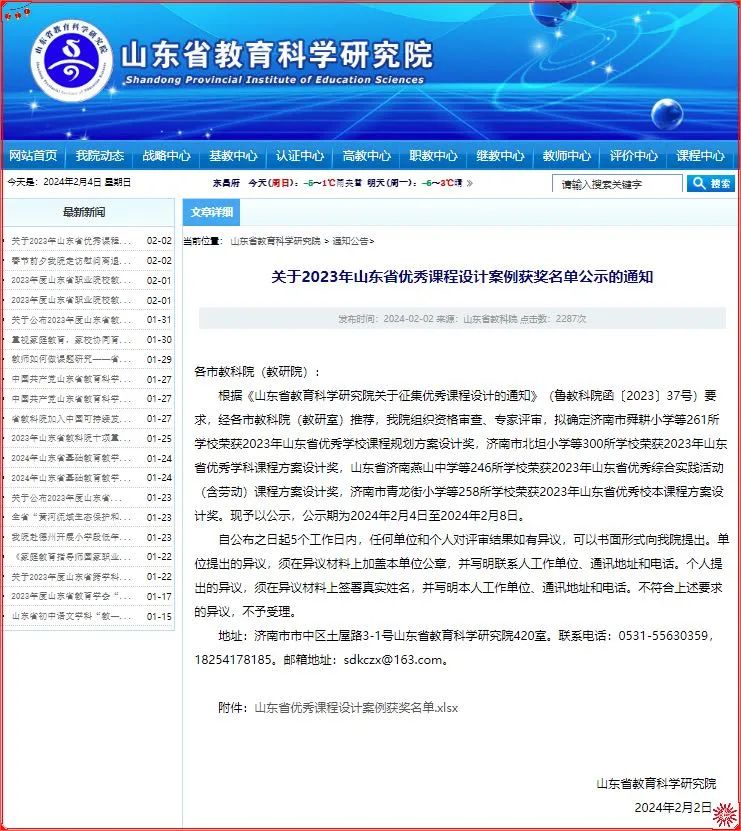Click the article title 关于2023年山东省优秀课程设计案例获奖名单公示的通知
741x831 pixels.
(x=462, y=277)
